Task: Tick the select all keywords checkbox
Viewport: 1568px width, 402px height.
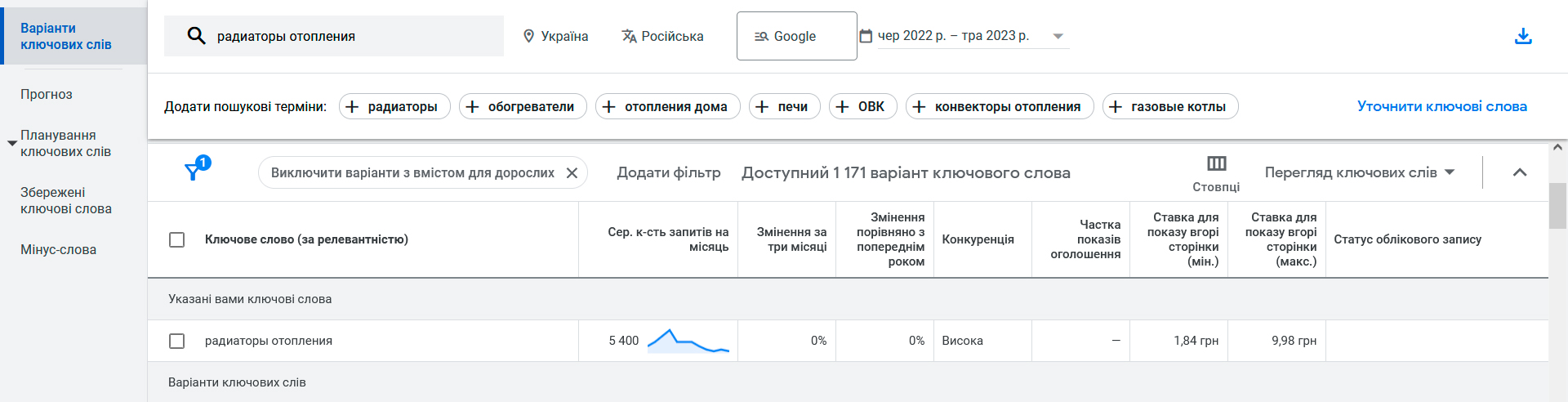Action: click(x=176, y=239)
